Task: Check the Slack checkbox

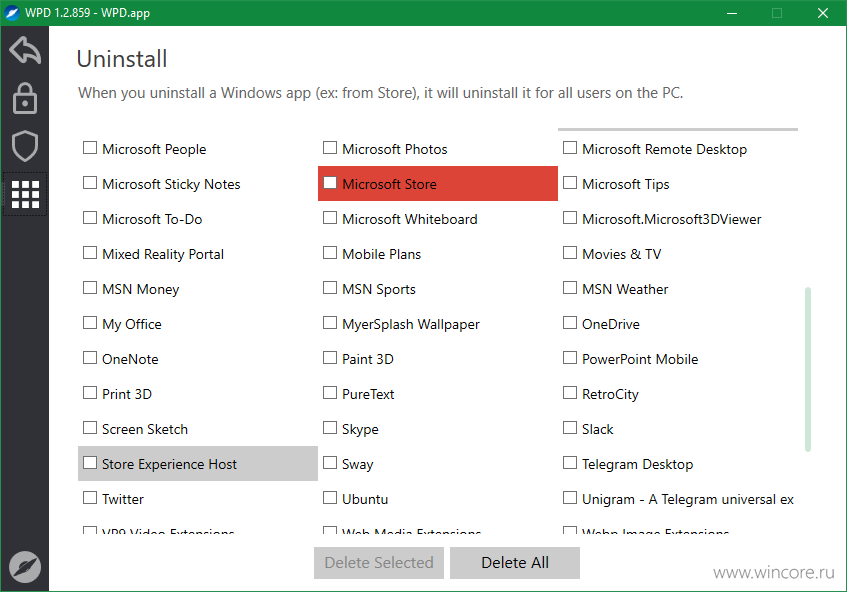Action: (569, 428)
